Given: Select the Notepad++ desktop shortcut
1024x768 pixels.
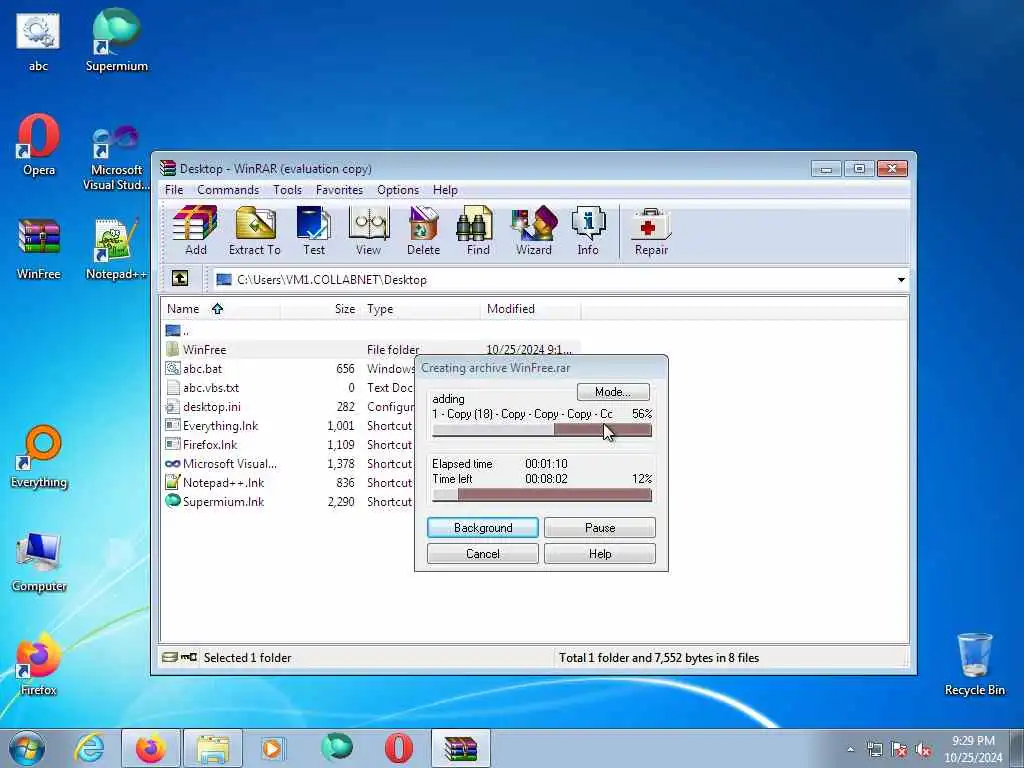Looking at the screenshot, I should (x=116, y=249).
